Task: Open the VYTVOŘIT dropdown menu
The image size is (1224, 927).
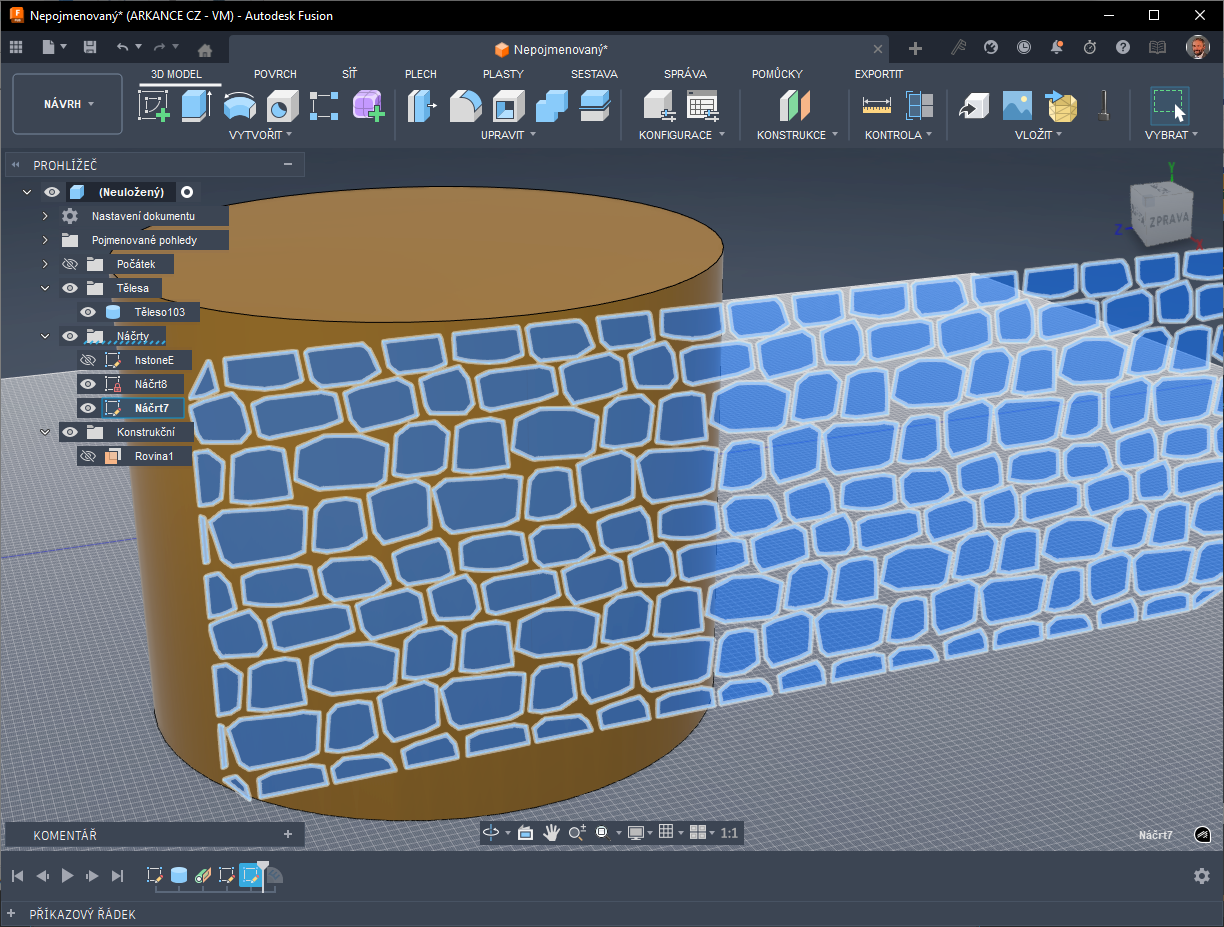Action: click(260, 135)
